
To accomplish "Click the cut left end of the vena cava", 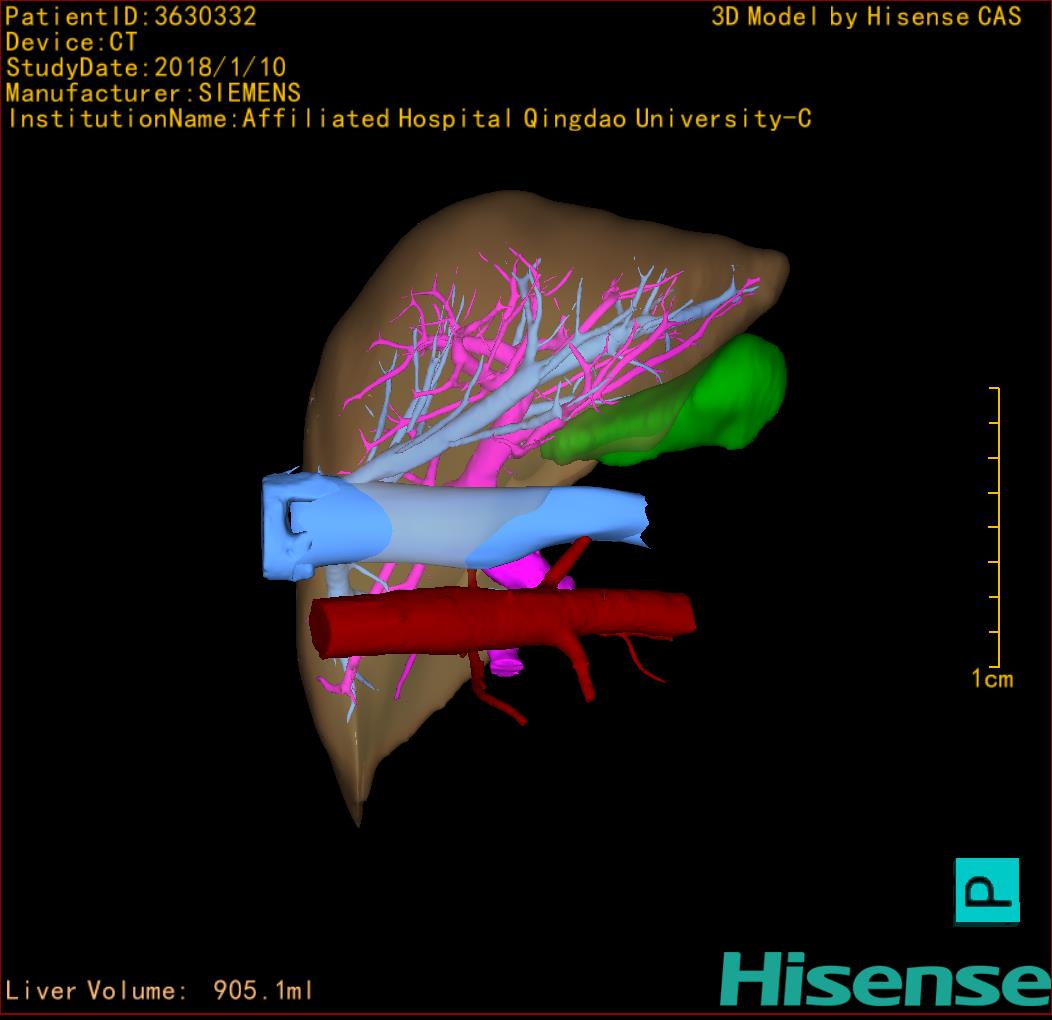I will 288,525.
